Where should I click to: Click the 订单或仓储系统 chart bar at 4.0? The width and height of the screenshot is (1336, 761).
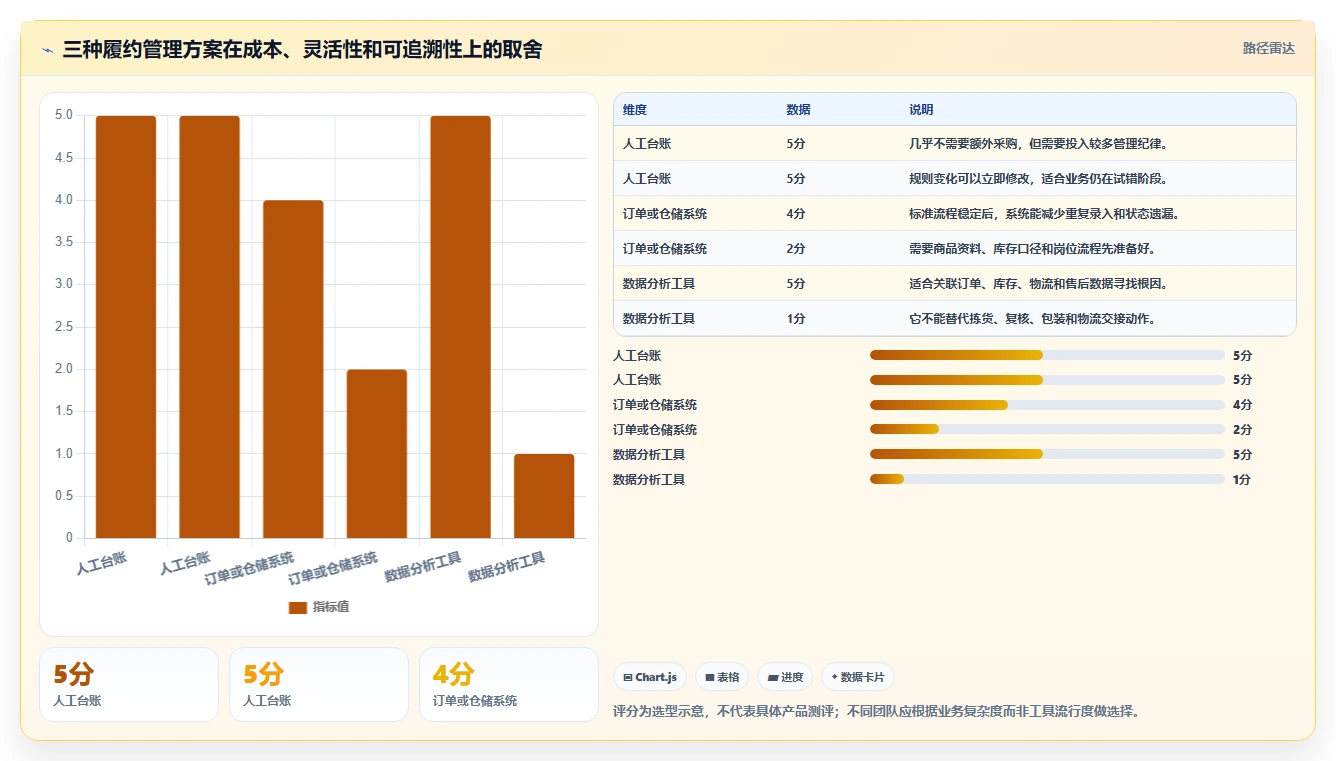click(x=293, y=369)
